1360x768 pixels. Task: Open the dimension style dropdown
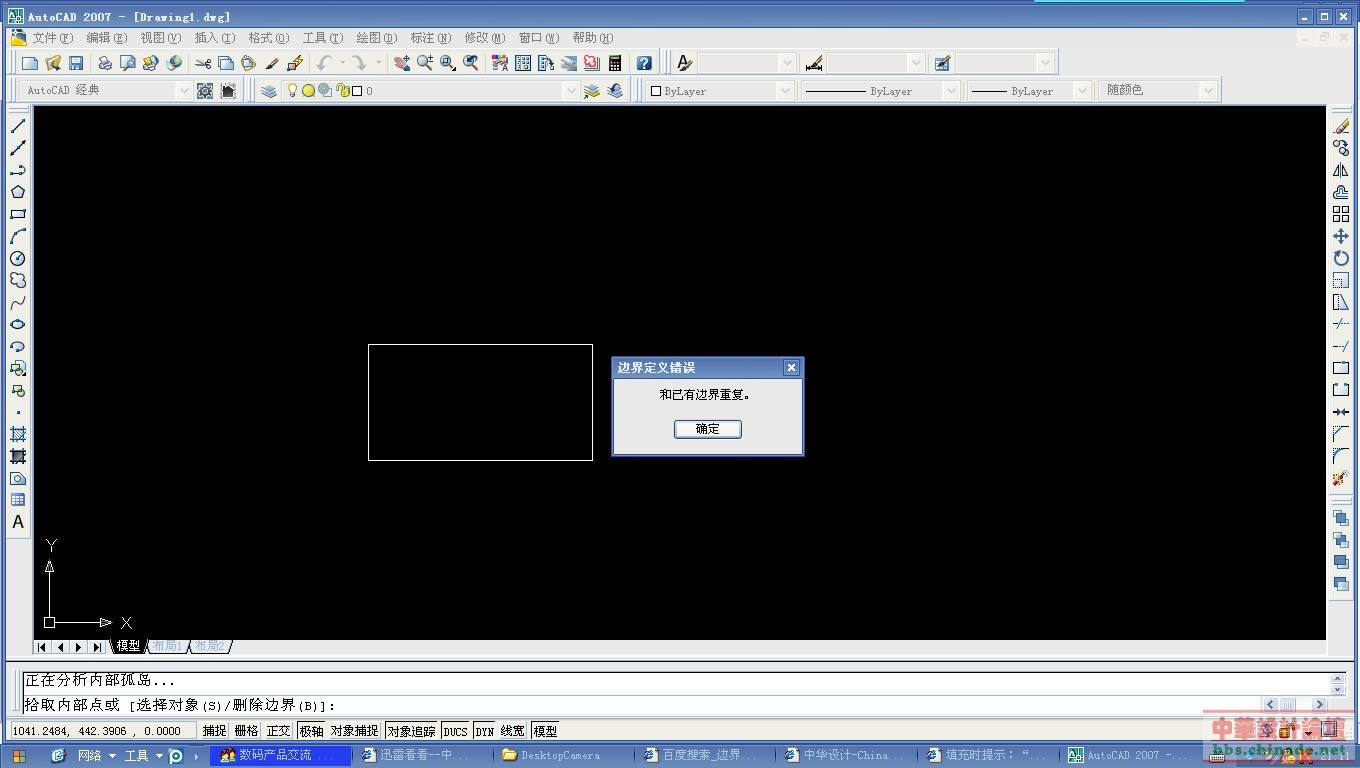point(916,63)
